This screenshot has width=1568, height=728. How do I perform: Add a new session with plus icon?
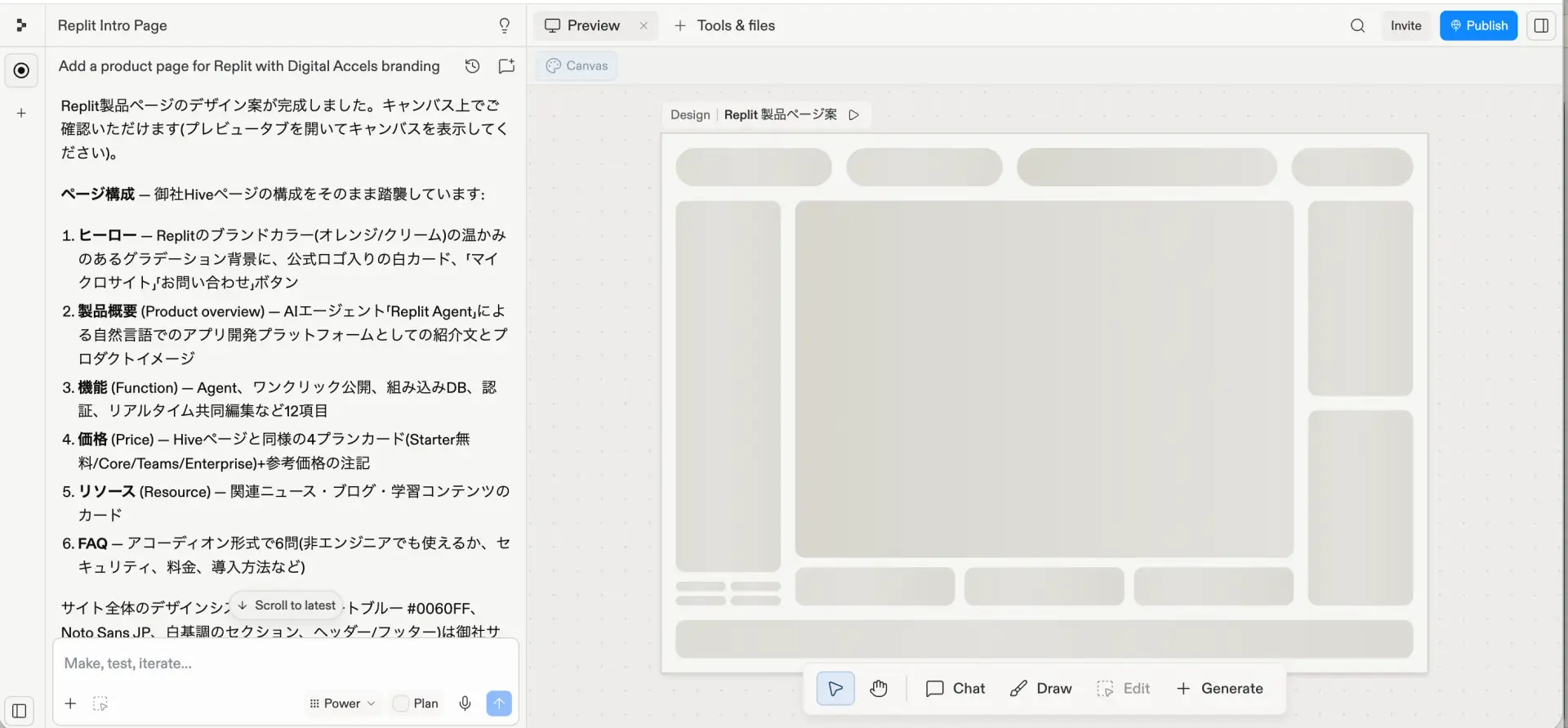pos(22,113)
